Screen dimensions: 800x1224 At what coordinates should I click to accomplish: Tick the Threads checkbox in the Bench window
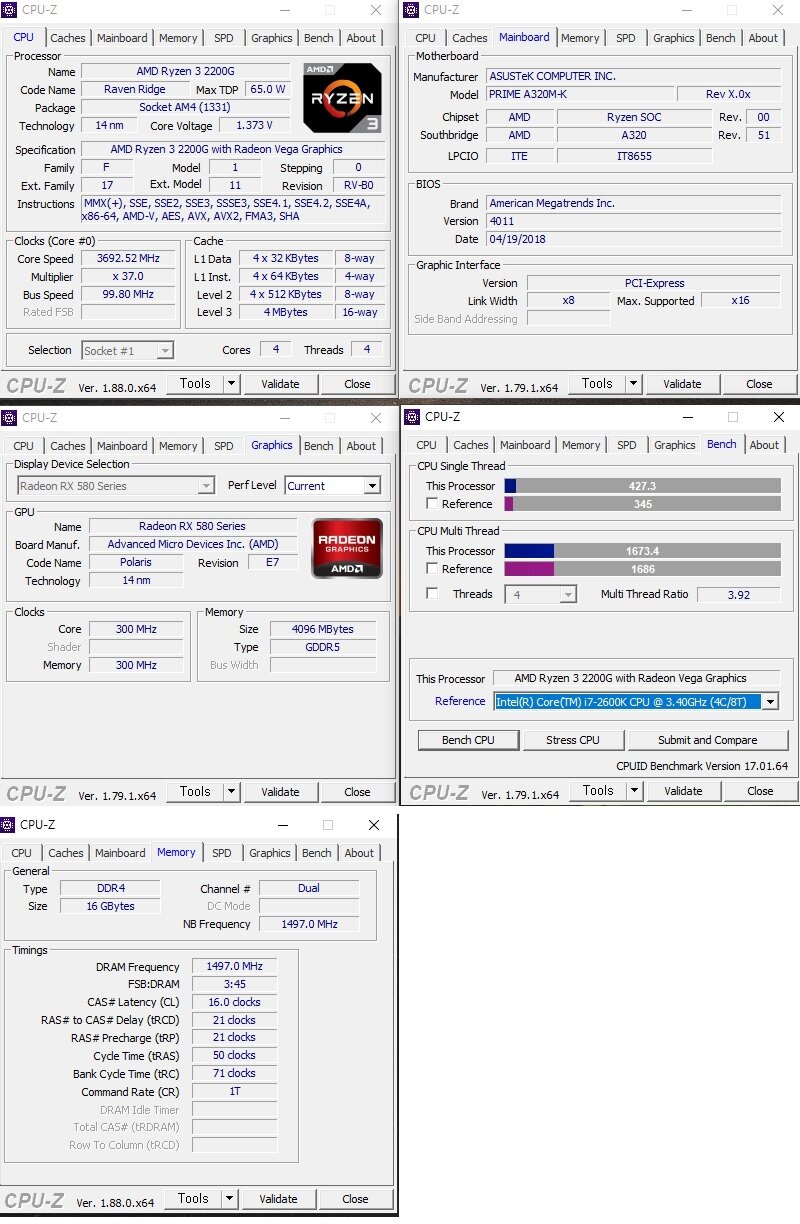coord(432,593)
